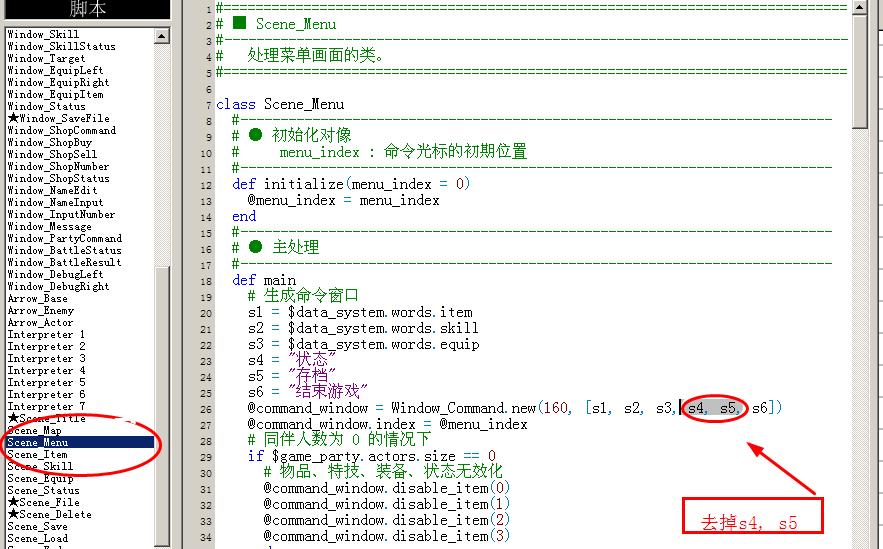
Task: Select Window_ShopNumber script entry
Action: coord(58,167)
